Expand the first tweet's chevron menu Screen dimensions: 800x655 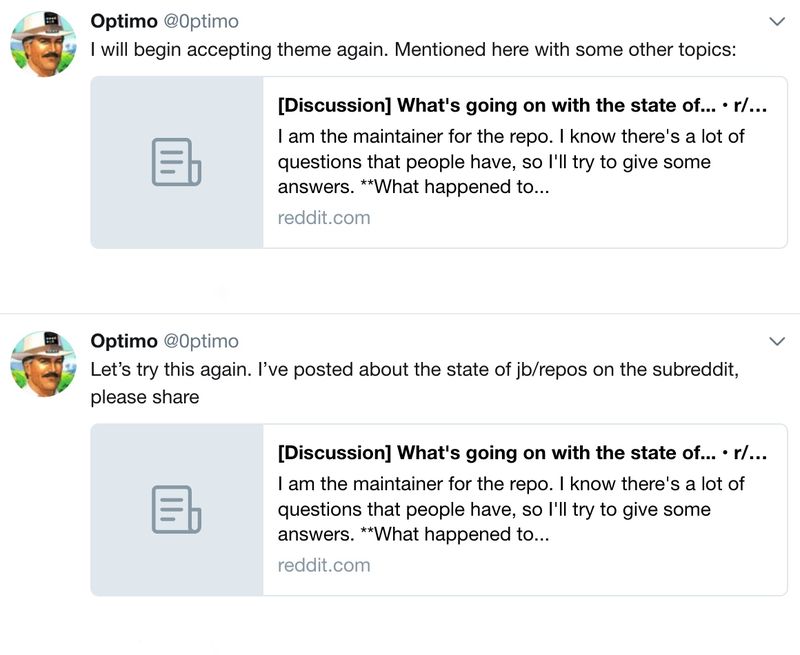777,21
